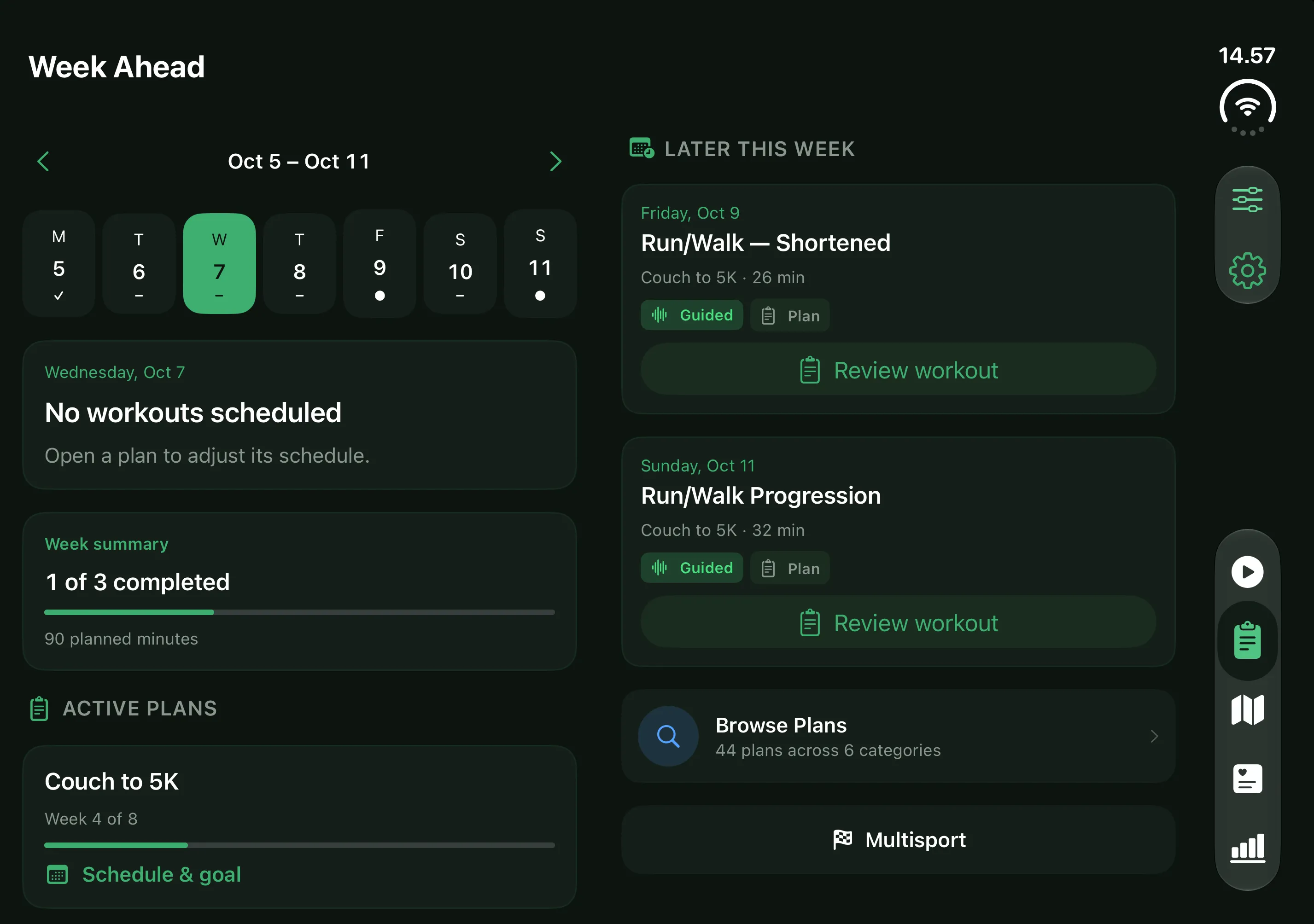Click the 14.57 clock display
The image size is (1314, 924).
click(1247, 56)
